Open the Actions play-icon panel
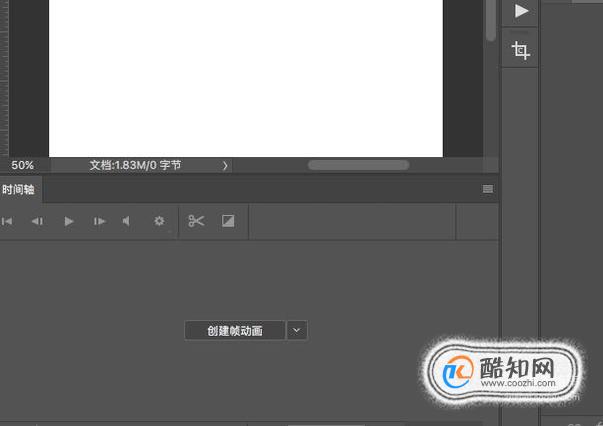 (521, 11)
